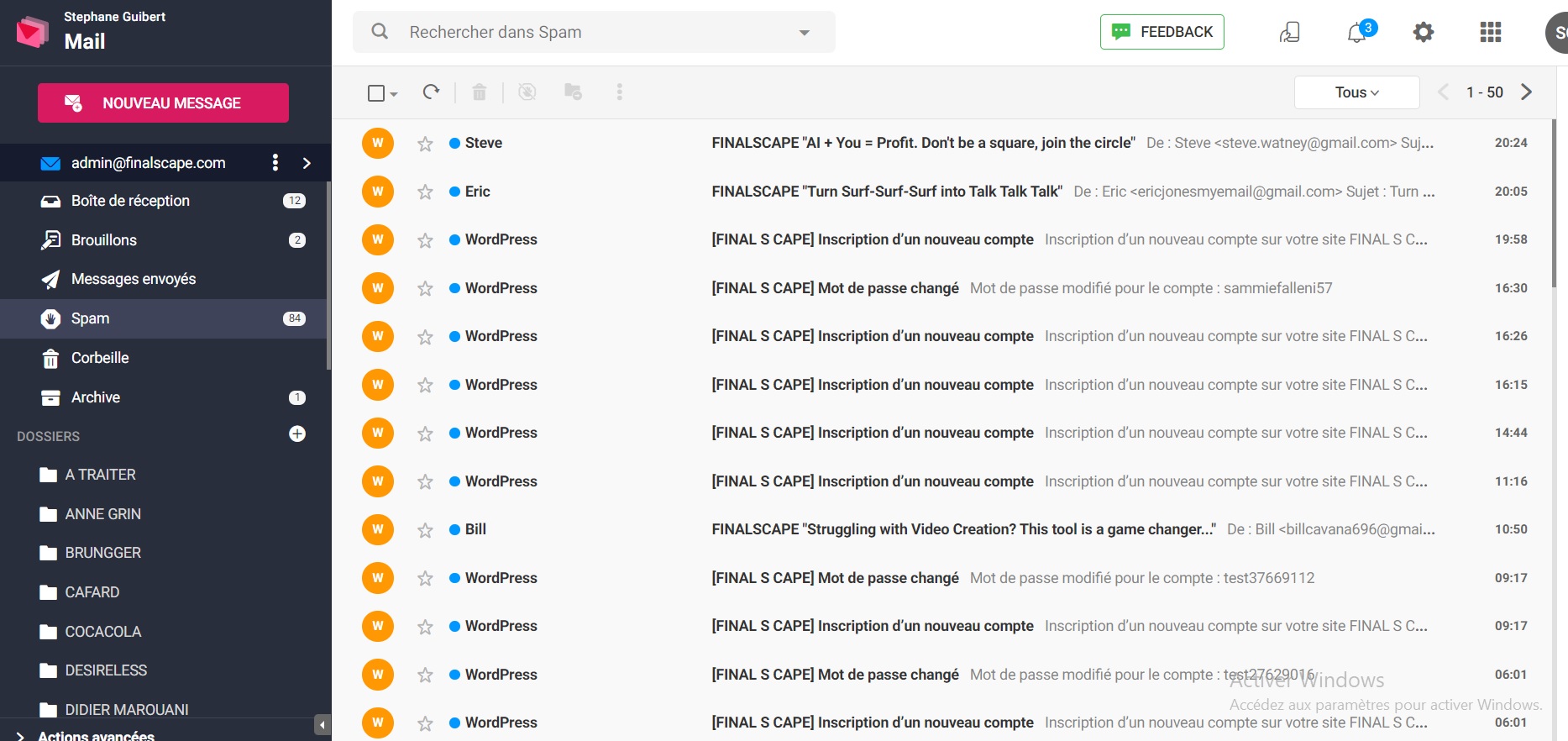Click the Brouillons drafts icon
Screen dimensions: 1568x741
[50, 239]
